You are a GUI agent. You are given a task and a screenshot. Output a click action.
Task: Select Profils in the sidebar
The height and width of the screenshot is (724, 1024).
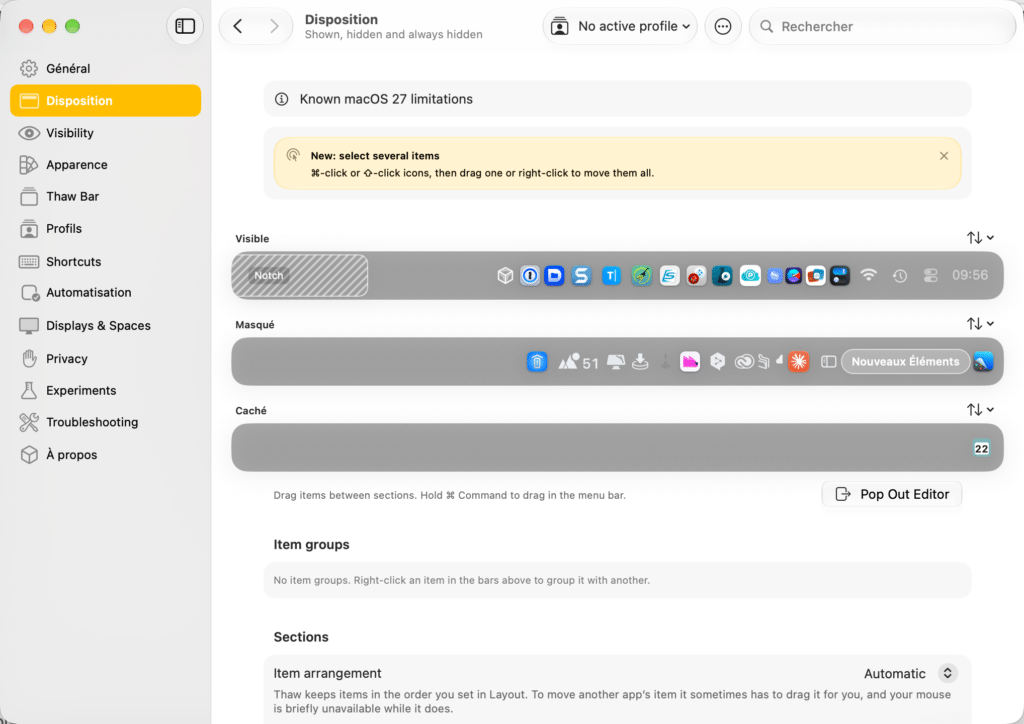pos(106,228)
